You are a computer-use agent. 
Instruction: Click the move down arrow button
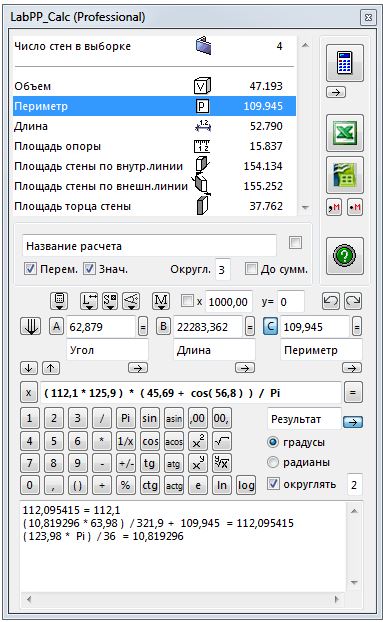pyautogui.click(x=29, y=368)
